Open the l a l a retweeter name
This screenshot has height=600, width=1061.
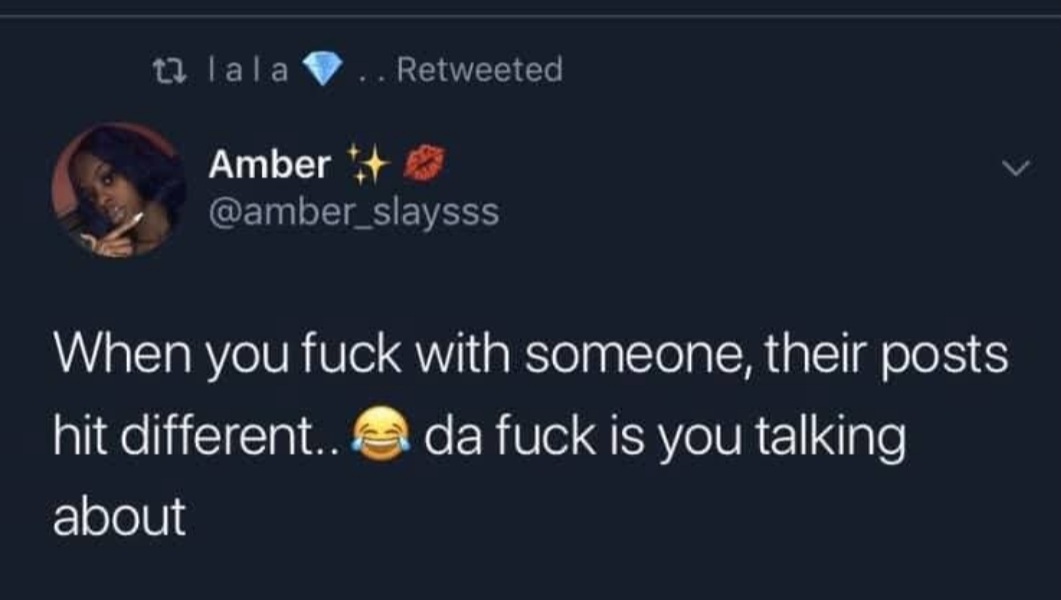click(x=248, y=70)
